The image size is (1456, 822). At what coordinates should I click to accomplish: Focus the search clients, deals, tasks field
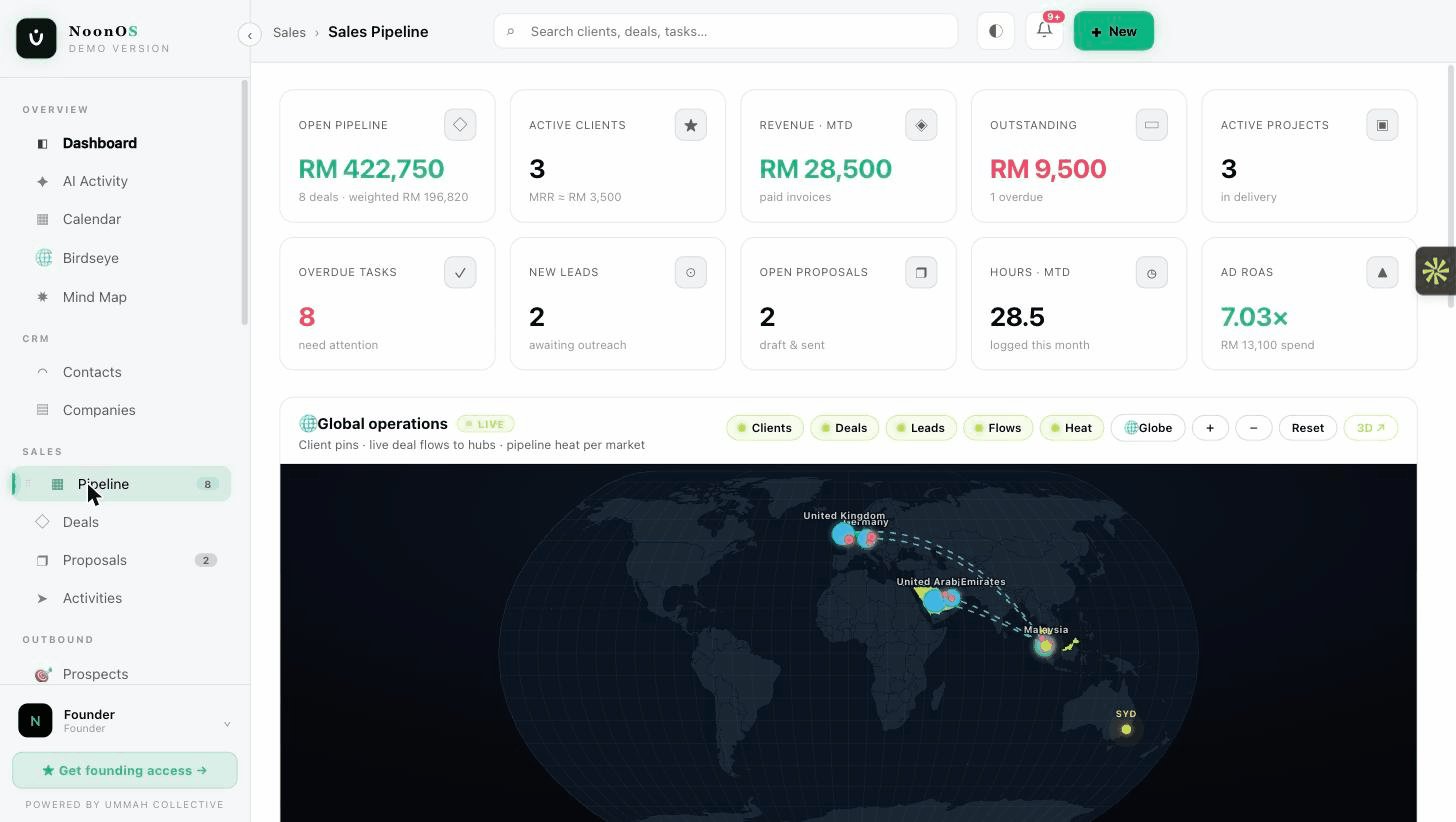click(x=725, y=31)
